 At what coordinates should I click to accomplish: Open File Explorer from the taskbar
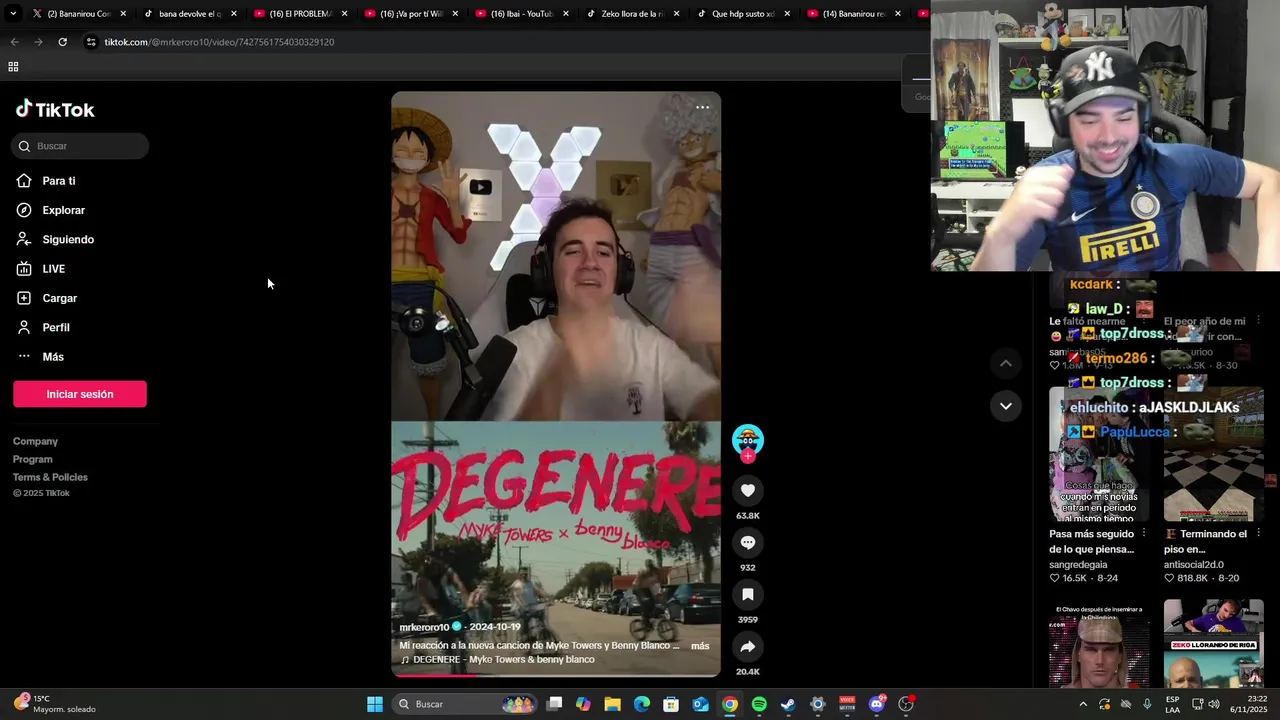point(612,704)
